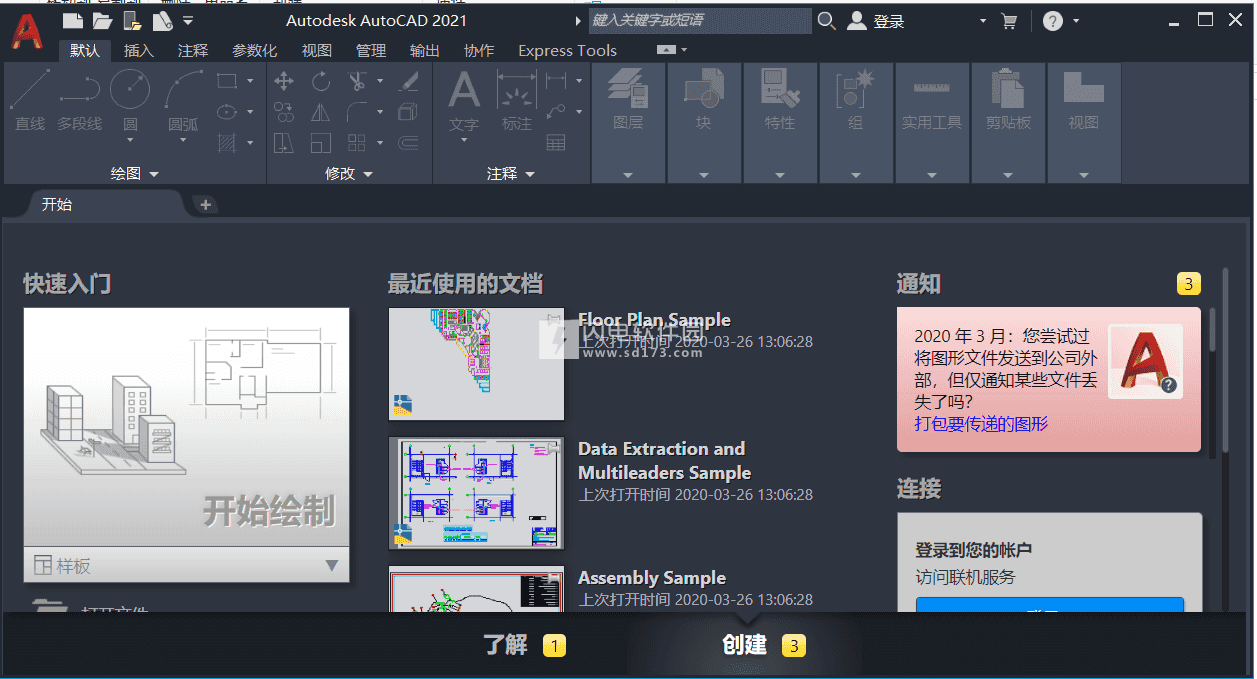Click the Open from Web & Mobile icon
The width and height of the screenshot is (1257, 679).
pos(132,20)
